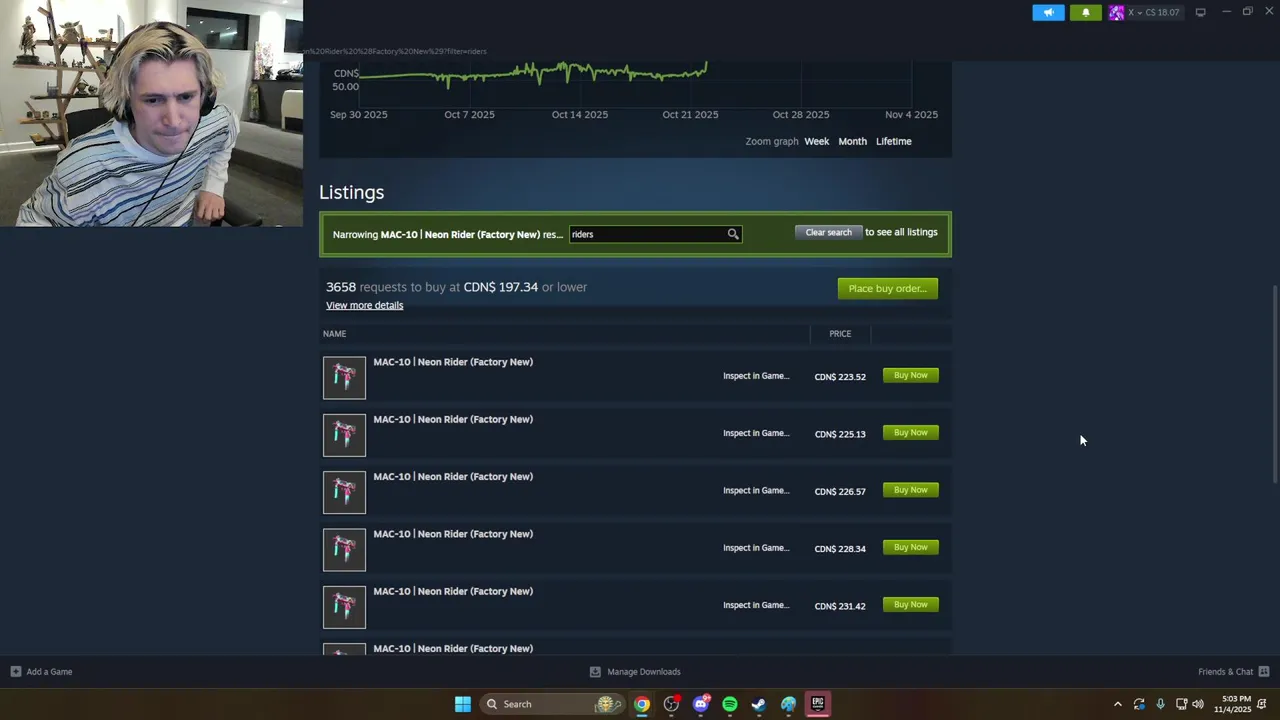Open the network tray icon
This screenshot has width=1280, height=720.
(1181, 704)
